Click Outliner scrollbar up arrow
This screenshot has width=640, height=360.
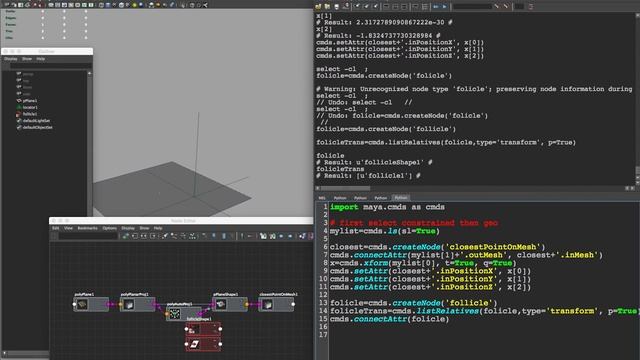click(90, 73)
